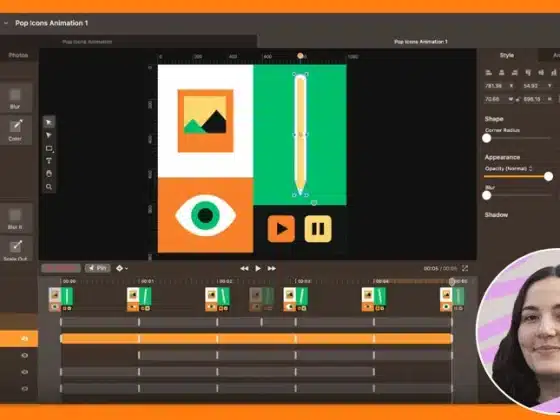The height and width of the screenshot is (420, 560).
Task: Pick the Selection arrow tool
Action: (49, 122)
